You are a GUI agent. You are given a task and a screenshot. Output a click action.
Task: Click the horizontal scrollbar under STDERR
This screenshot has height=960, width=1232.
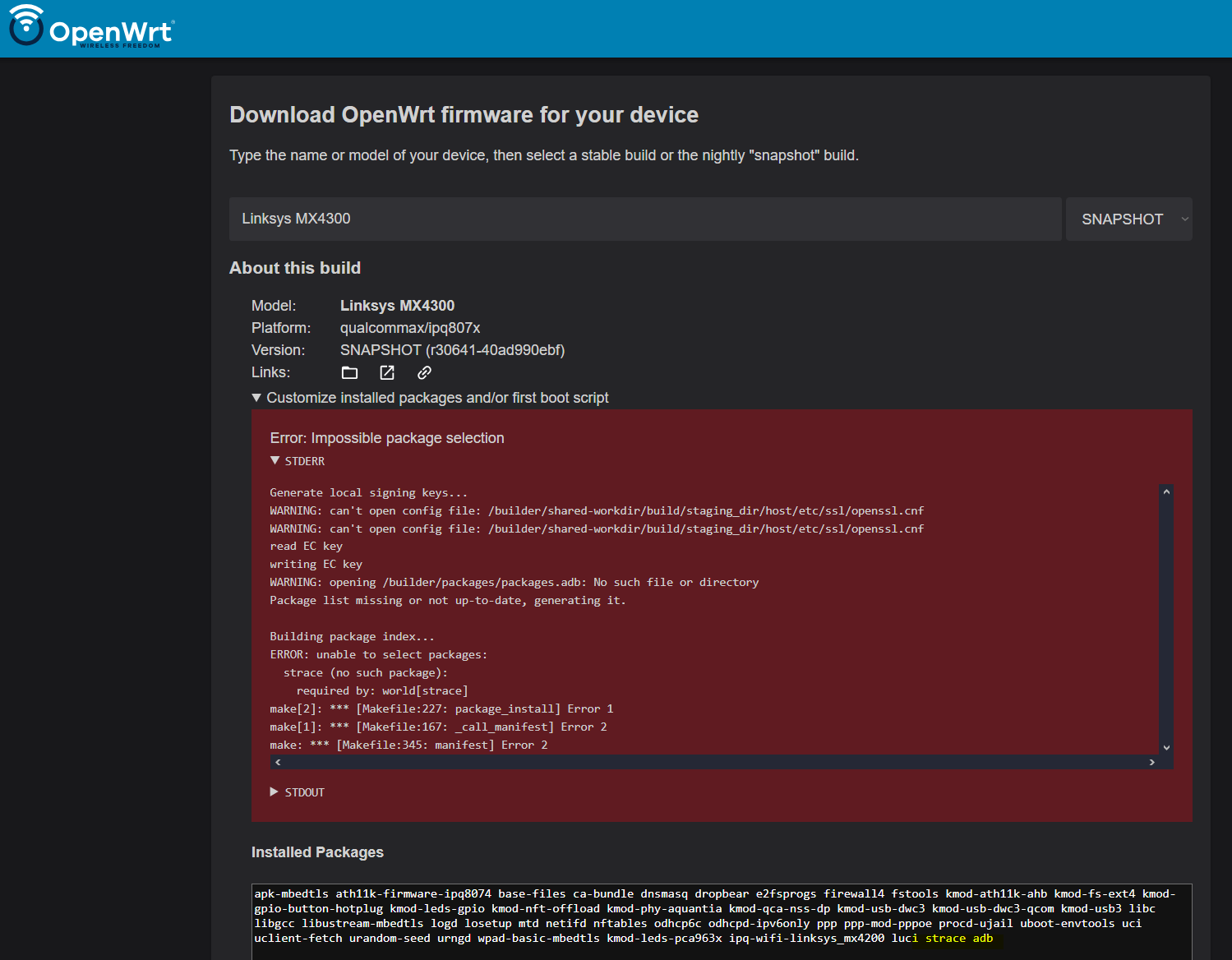click(714, 763)
